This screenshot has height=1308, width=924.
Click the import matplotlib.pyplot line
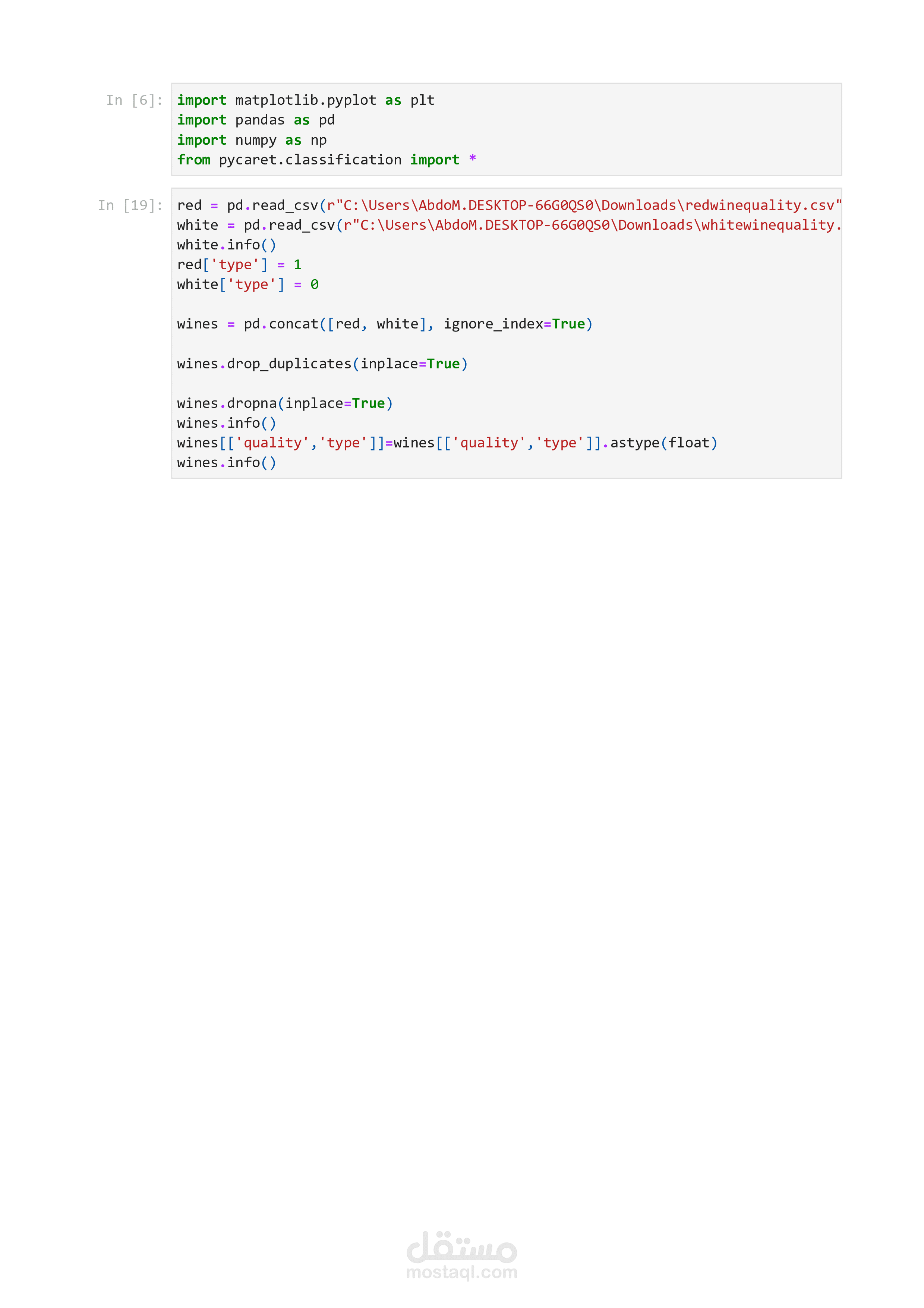(x=306, y=100)
